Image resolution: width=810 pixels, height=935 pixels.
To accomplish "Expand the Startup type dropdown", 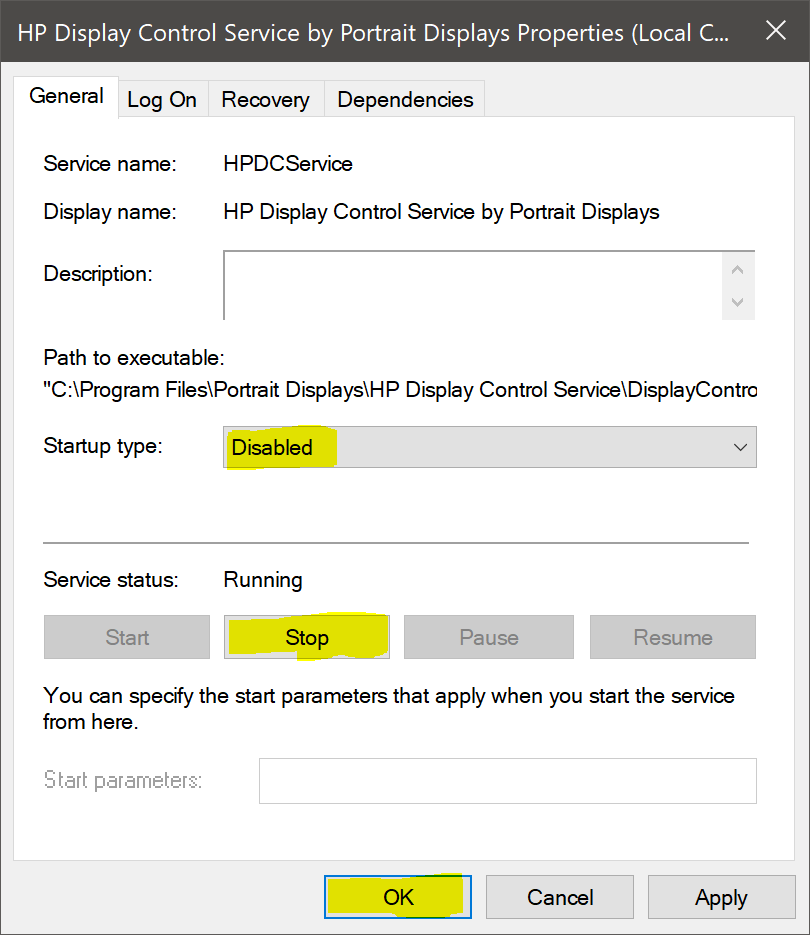I will [489, 447].
